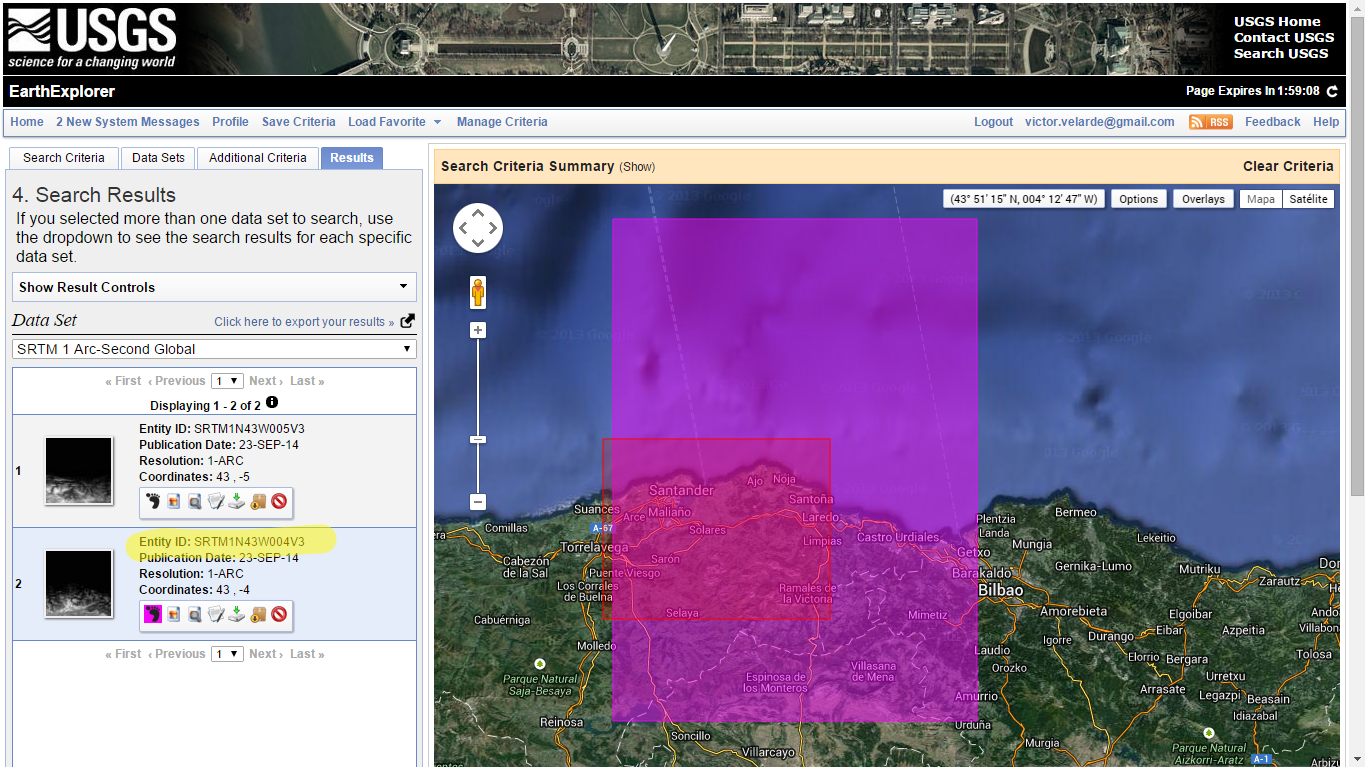Click the Street View pegman icon
Screen dimensions: 1365x767
478,292
